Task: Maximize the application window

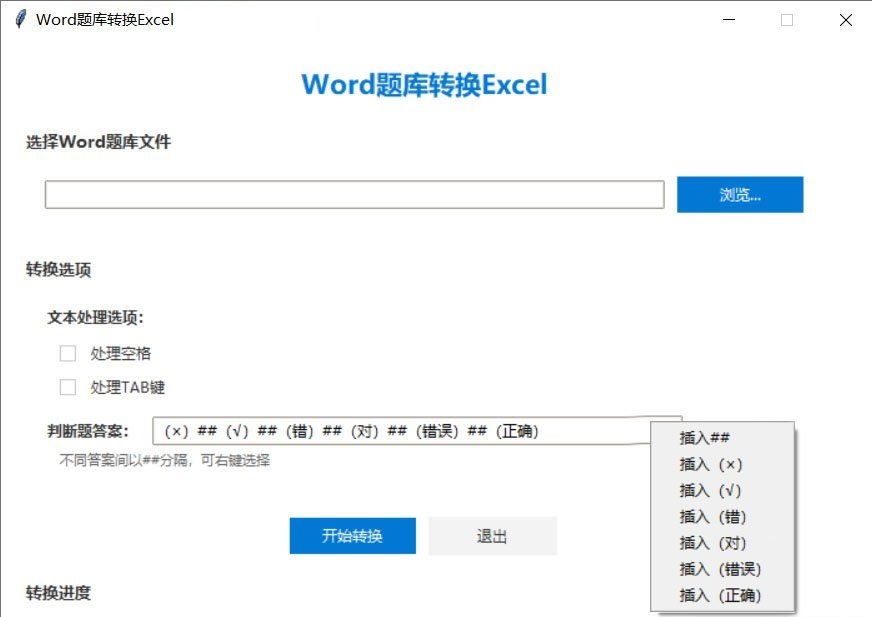Action: (x=787, y=19)
